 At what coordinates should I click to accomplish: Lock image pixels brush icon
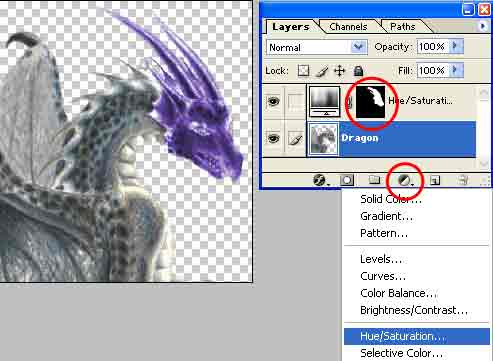tap(322, 71)
